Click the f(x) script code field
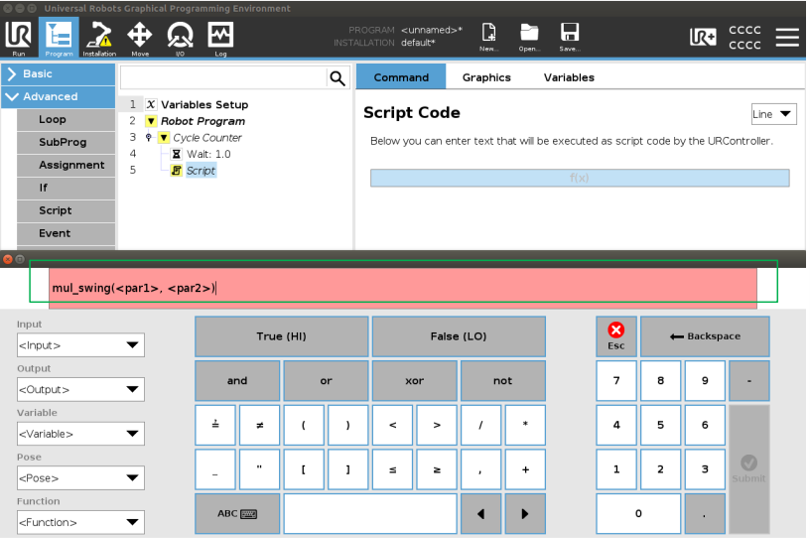 (580, 178)
